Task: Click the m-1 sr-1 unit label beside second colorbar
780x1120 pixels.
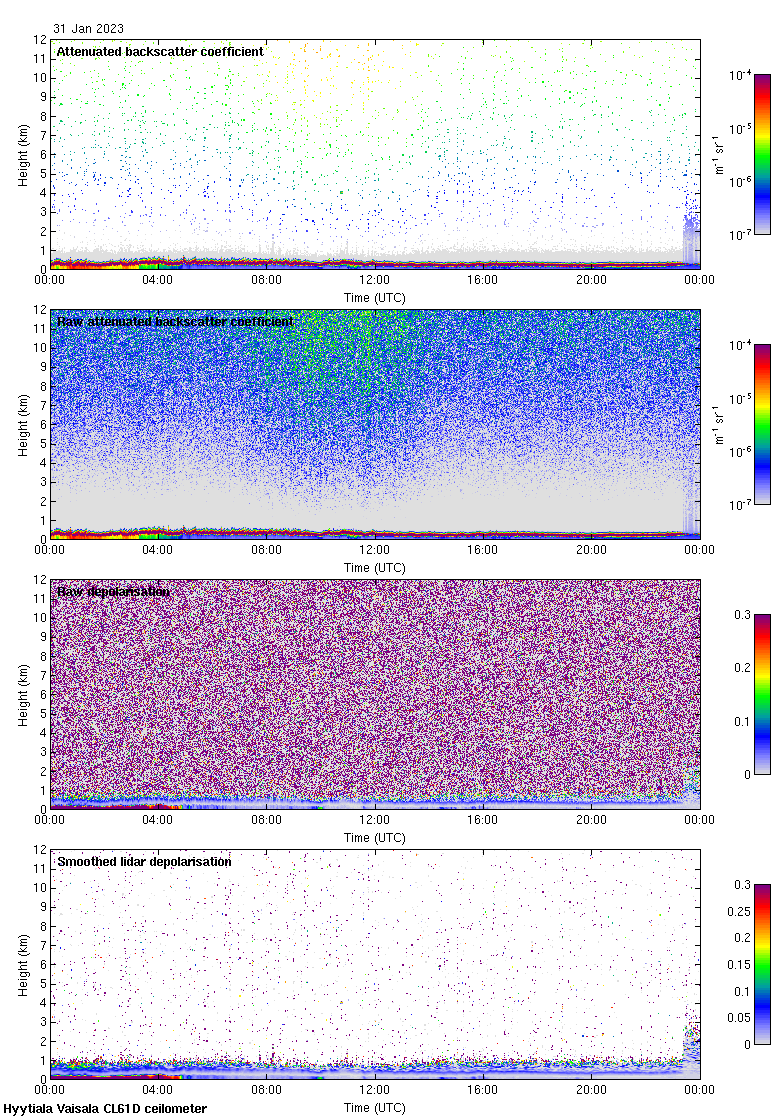Action: [719, 424]
